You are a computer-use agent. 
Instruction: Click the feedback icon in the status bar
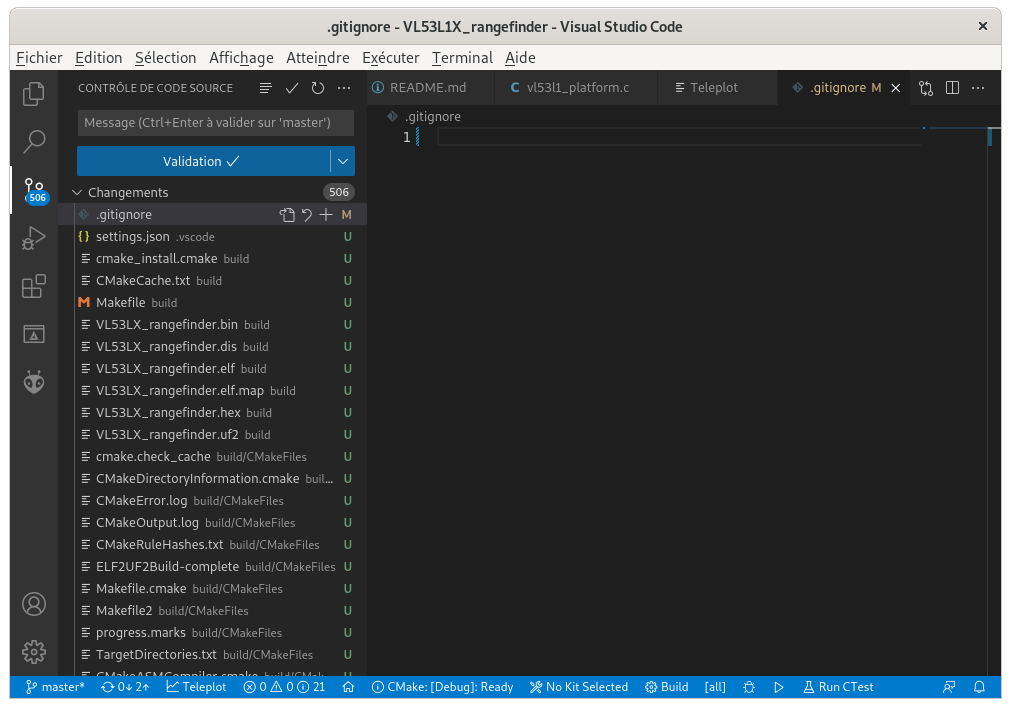(949, 687)
